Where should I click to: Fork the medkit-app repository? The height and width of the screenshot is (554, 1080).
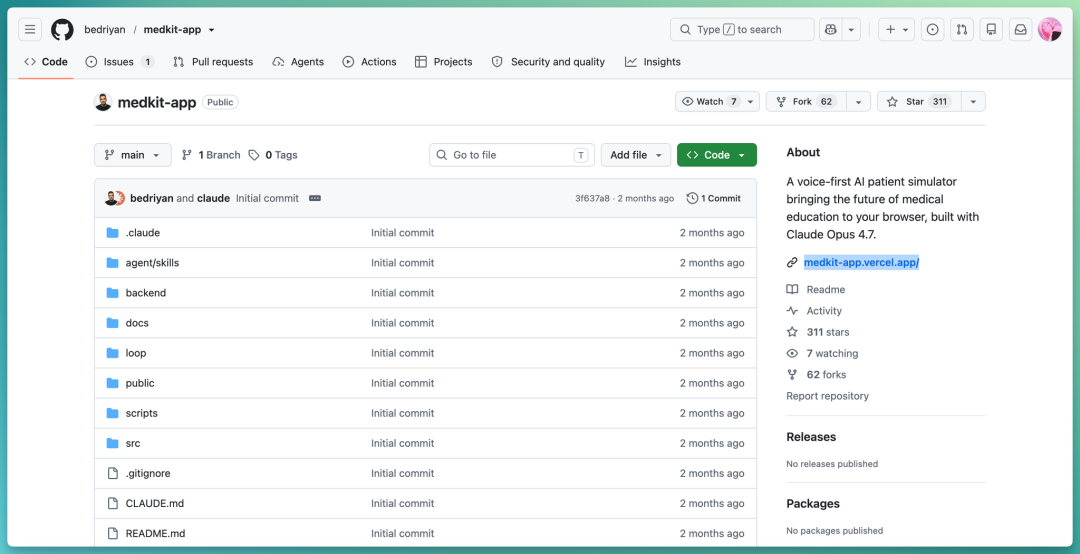(x=807, y=101)
